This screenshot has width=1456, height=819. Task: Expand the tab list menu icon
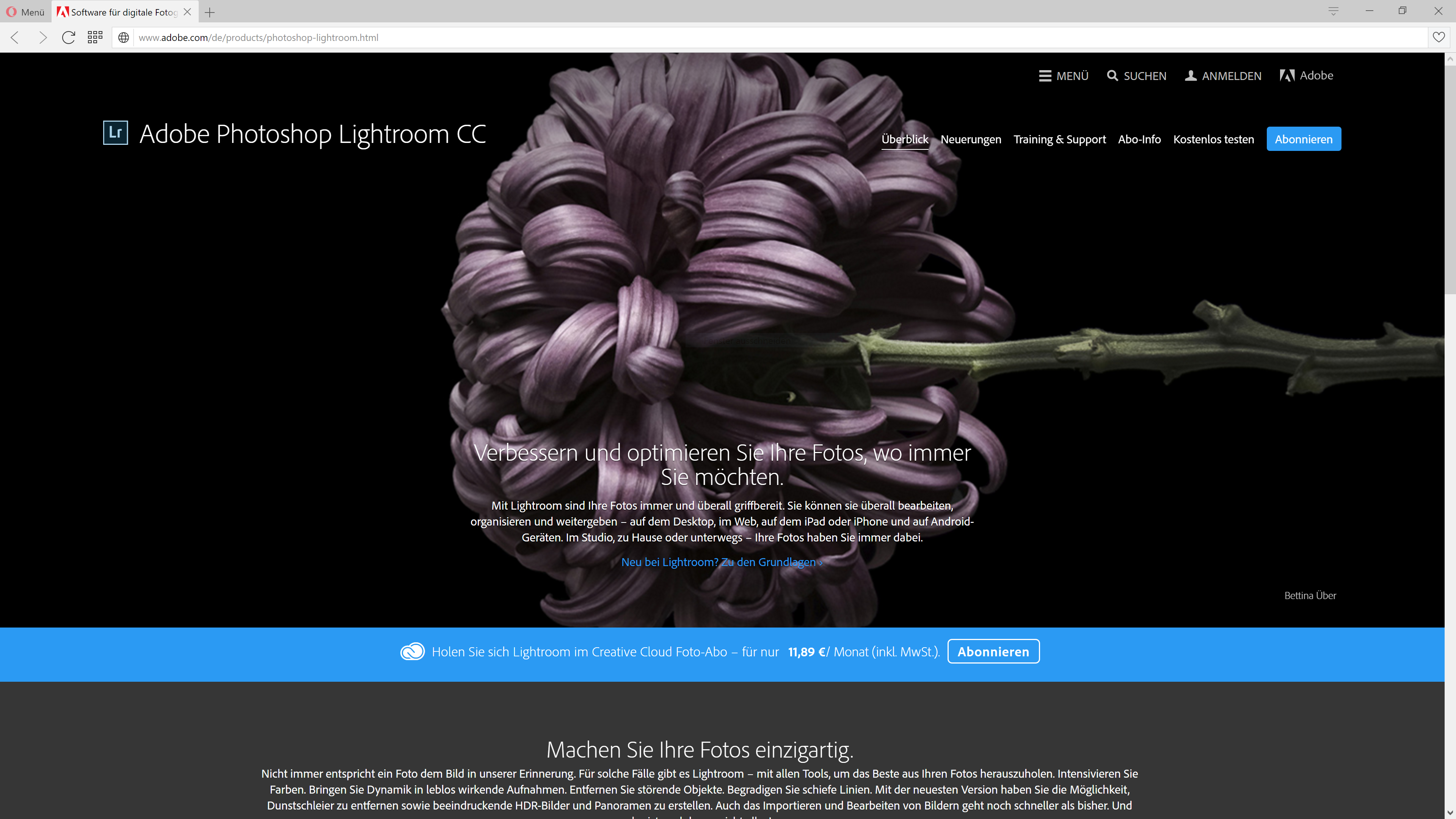[x=1334, y=11]
